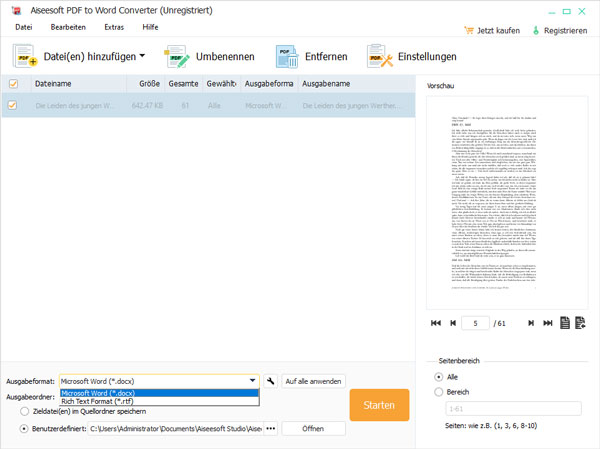Select Zieldatei(en) im Quellordner speichern radio

pyautogui.click(x=24, y=411)
